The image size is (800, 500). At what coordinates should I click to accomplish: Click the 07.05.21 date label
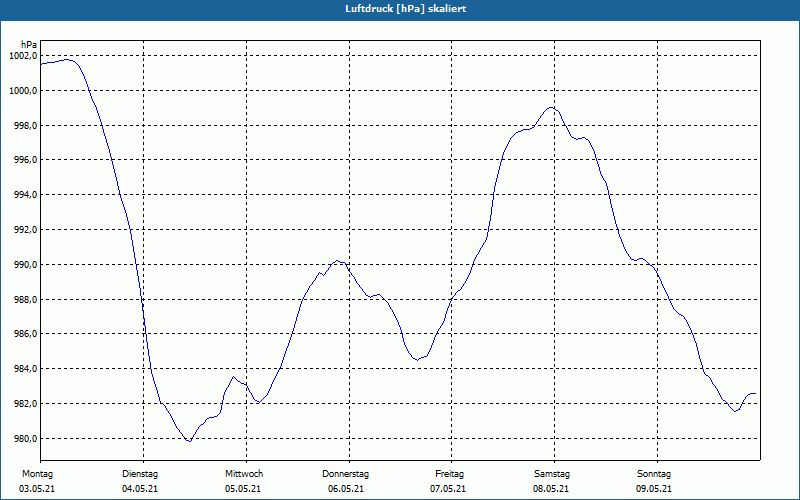[448, 489]
